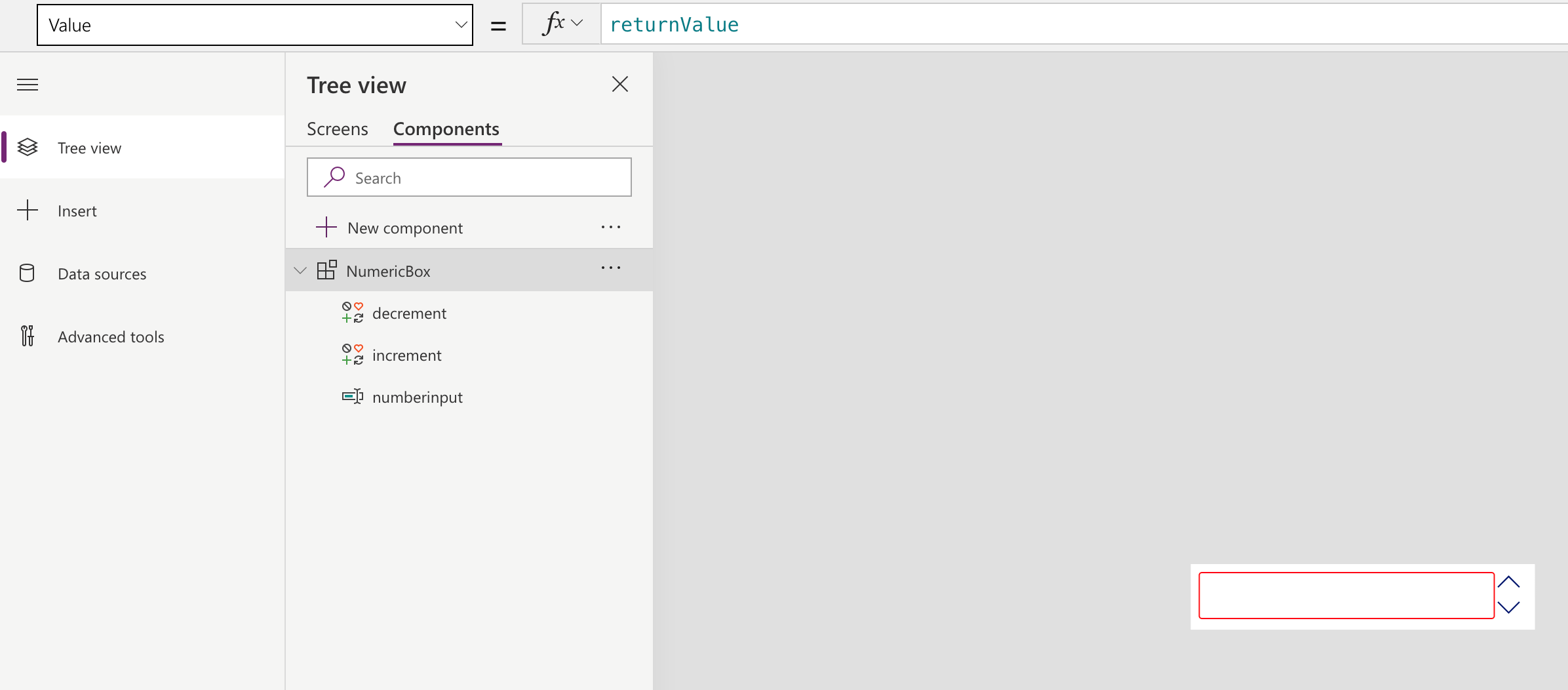1568x690 pixels.
Task: Click the down arrow stepper on canvas
Action: pyautogui.click(x=1508, y=607)
